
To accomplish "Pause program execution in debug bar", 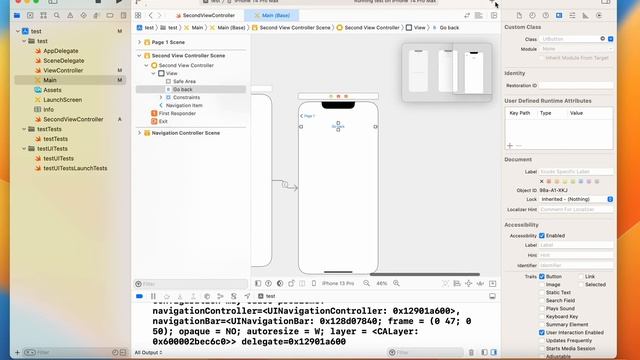I will tap(153, 296).
